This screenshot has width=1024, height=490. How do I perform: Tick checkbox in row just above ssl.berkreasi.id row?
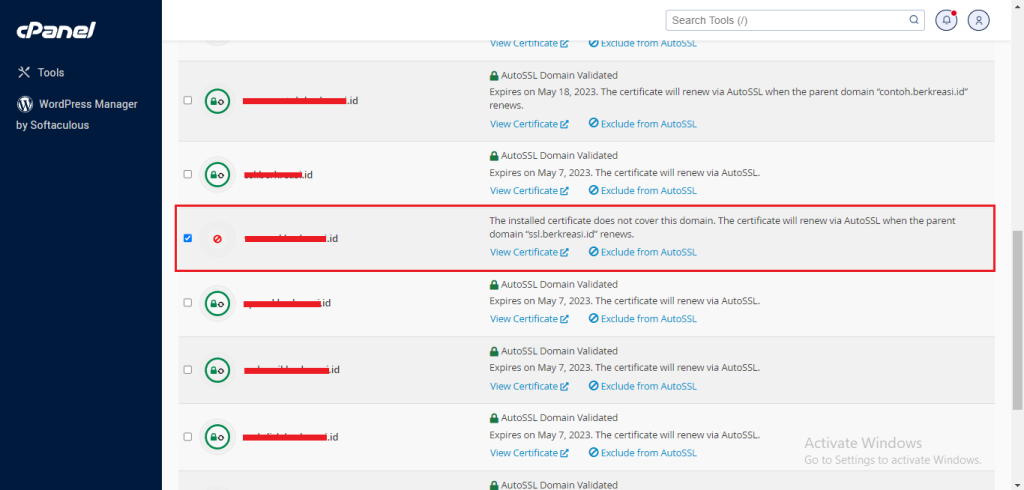(x=188, y=174)
